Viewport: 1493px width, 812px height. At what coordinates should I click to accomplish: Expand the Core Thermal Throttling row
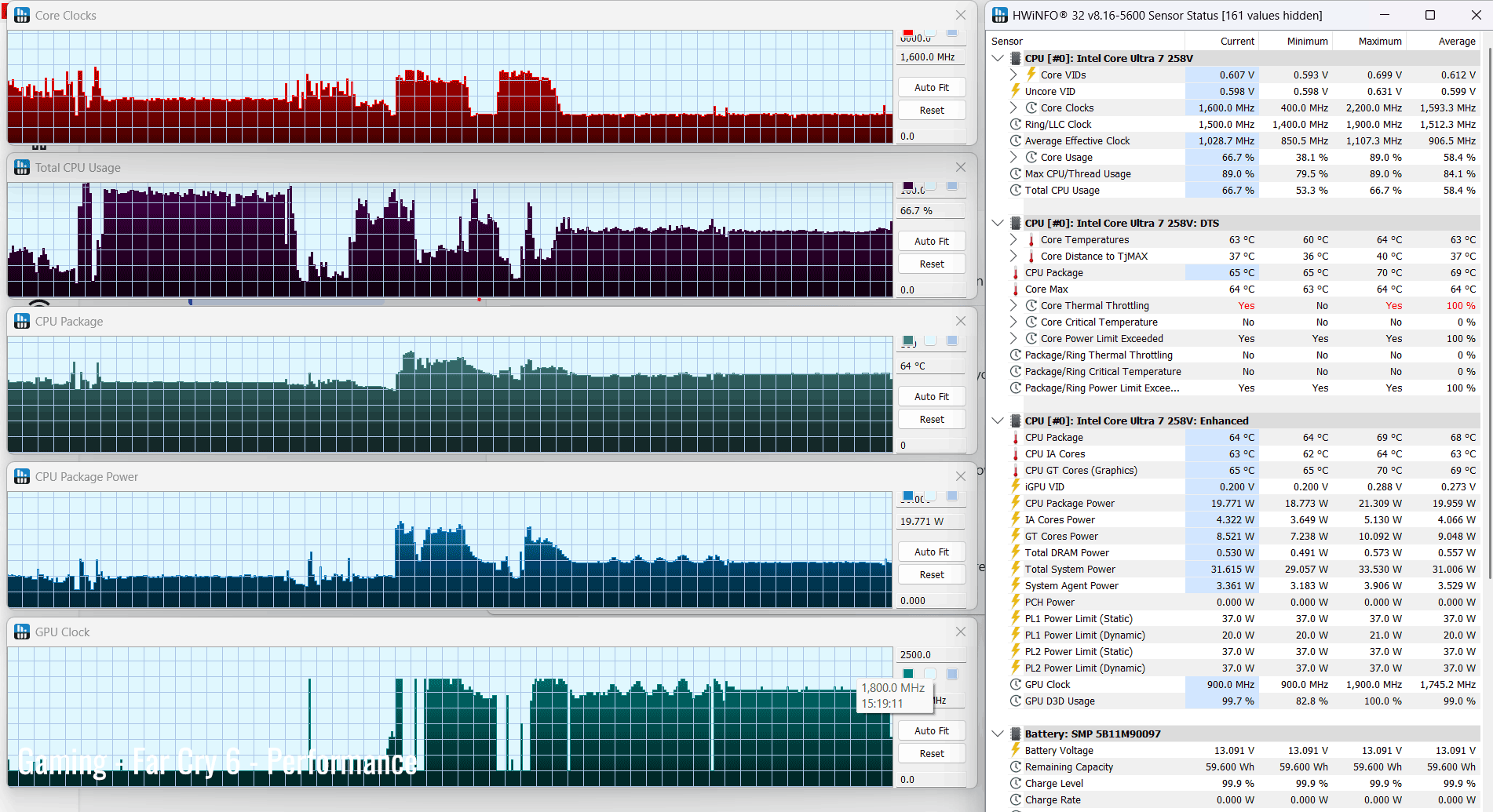[1013, 305]
